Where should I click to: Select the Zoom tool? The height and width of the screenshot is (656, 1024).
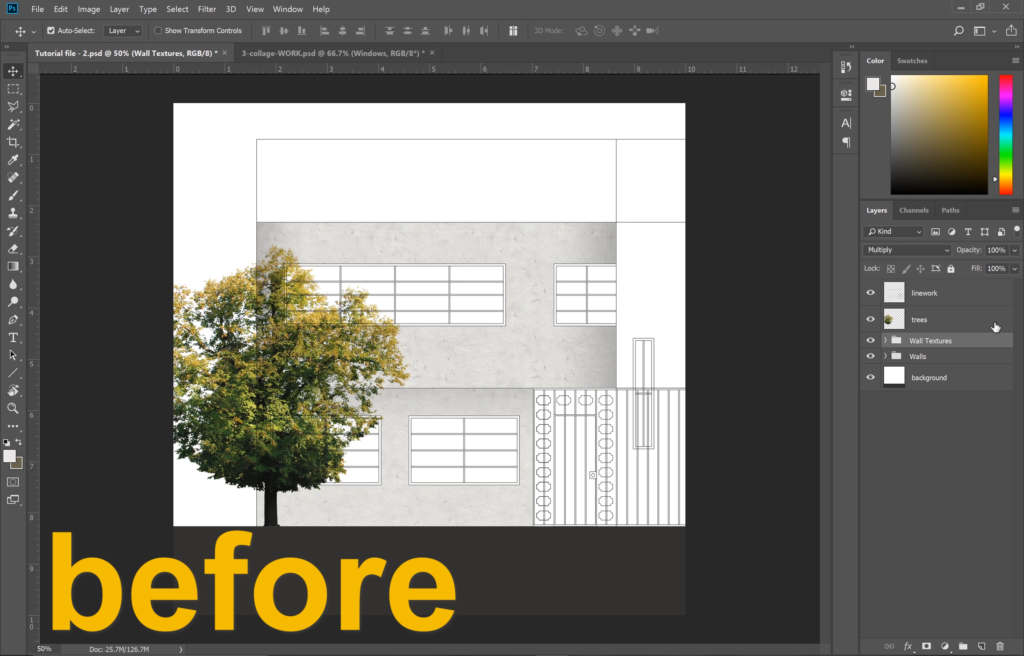tap(13, 408)
